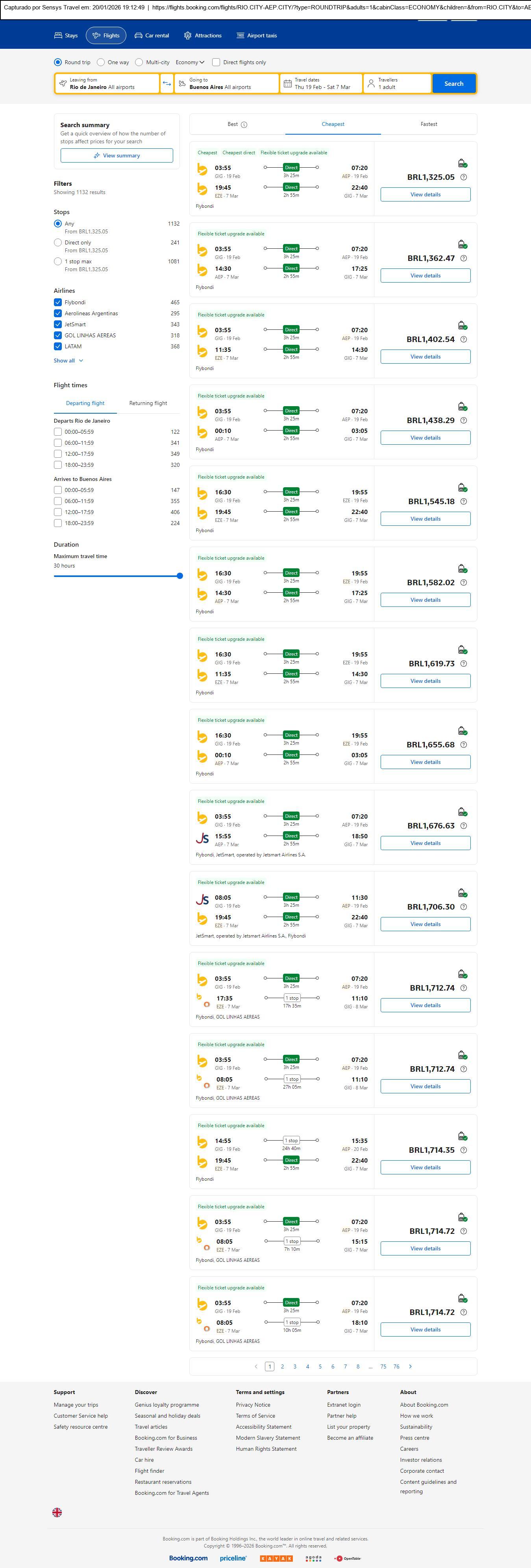Expand Show all airlines list
Image resolution: width=531 pixels, height=1568 pixels.
click(68, 361)
